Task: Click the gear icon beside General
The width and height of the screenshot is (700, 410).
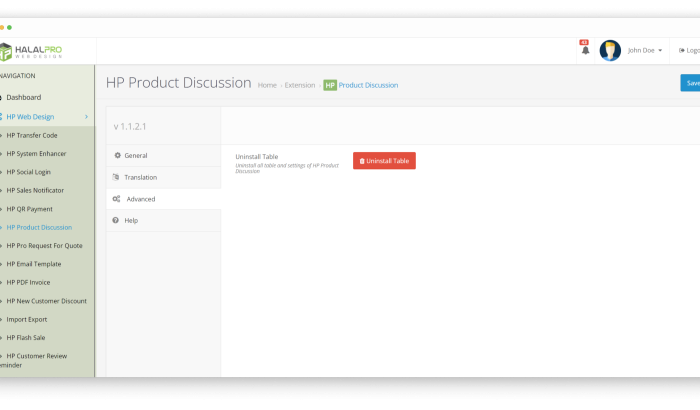Action: pyautogui.click(x=117, y=155)
